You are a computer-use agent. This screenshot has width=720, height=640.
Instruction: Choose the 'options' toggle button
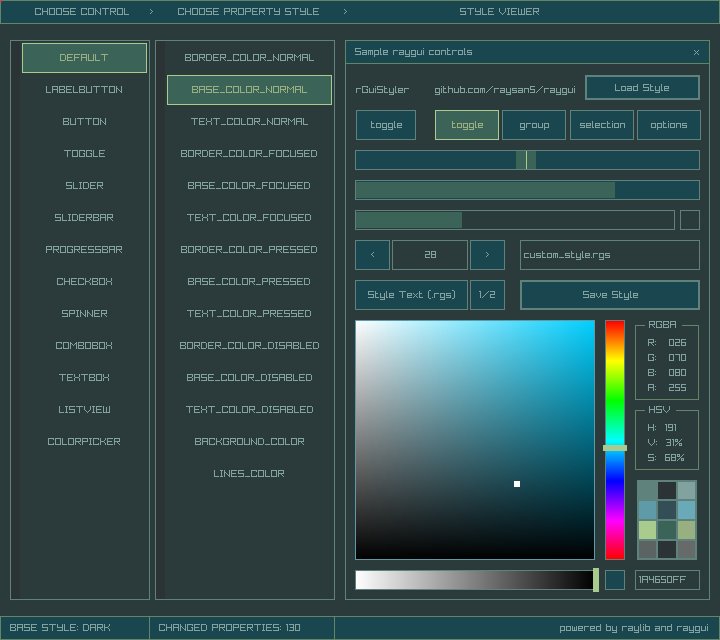click(668, 125)
